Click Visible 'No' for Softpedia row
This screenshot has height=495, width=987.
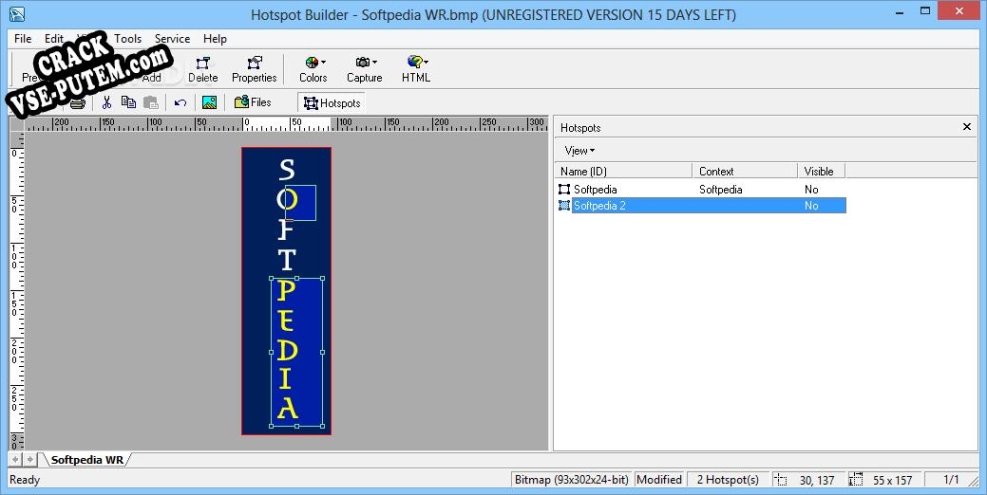coord(811,189)
